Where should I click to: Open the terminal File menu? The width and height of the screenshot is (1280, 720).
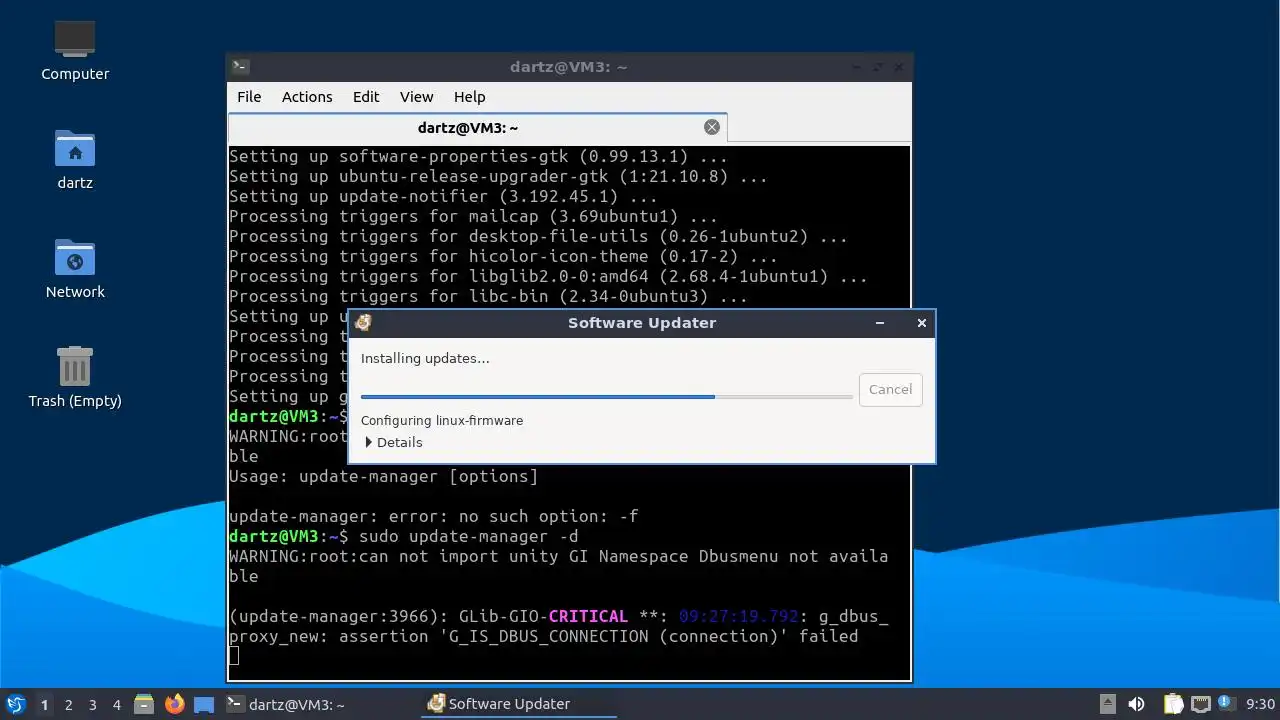coord(249,97)
